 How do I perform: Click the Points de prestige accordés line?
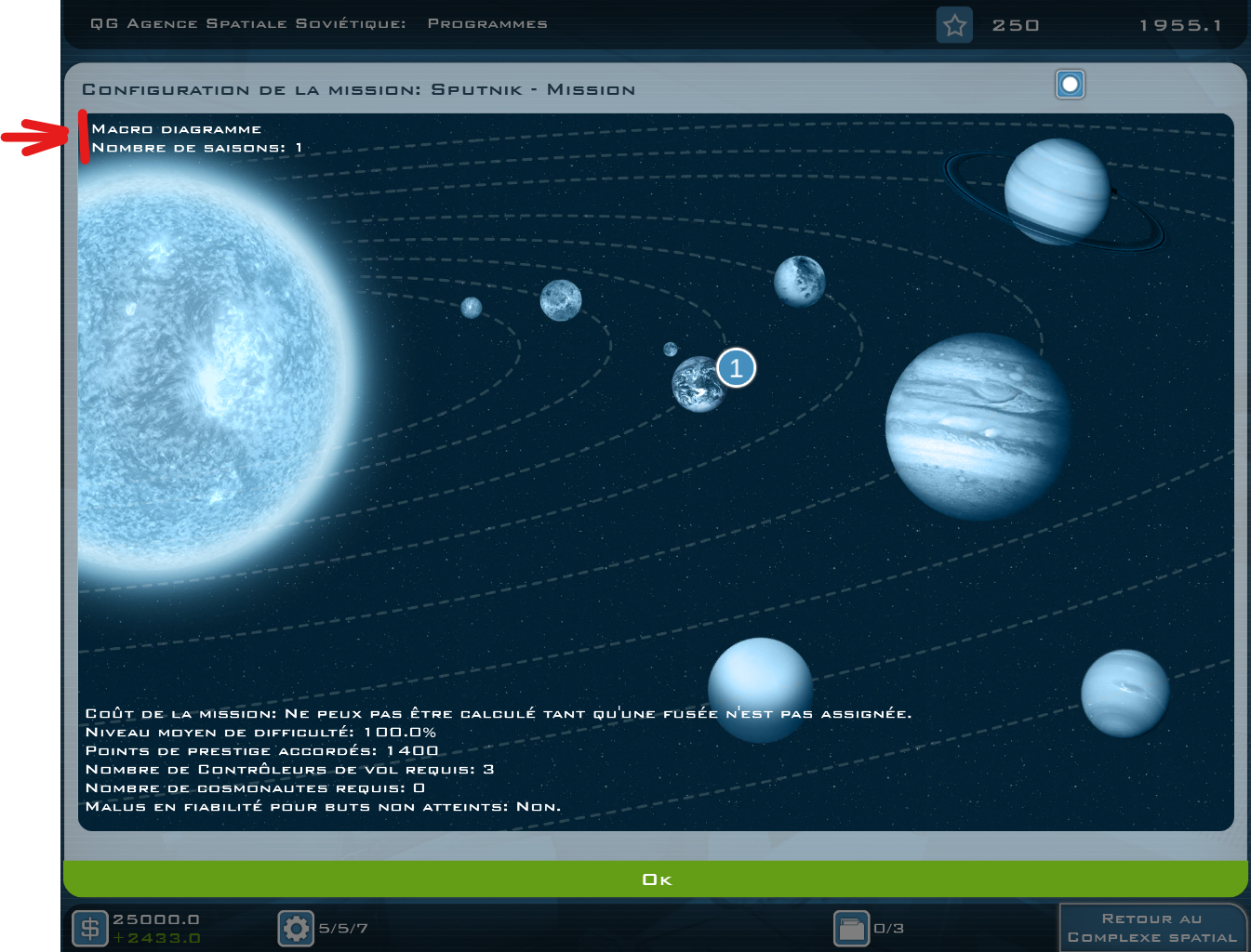261,751
